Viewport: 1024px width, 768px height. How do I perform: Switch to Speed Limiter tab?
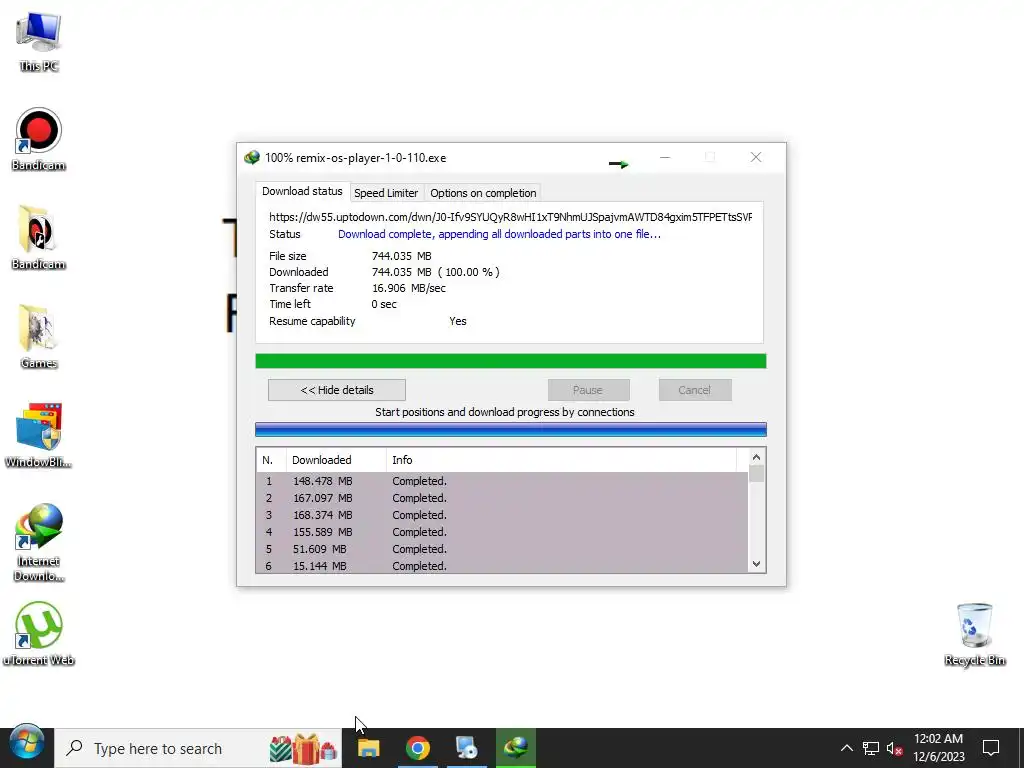(386, 193)
